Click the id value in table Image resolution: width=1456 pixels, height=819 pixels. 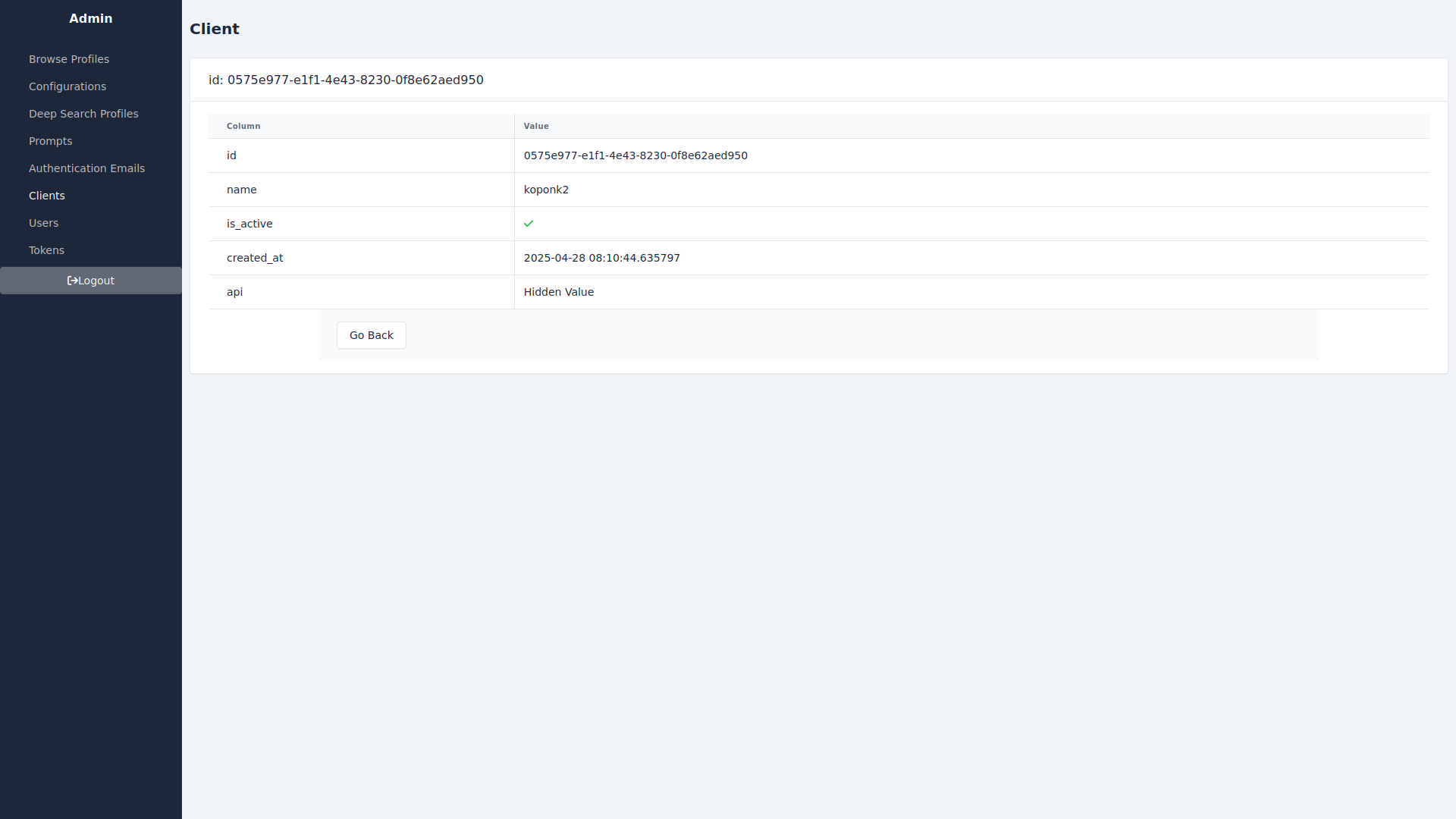coord(635,155)
